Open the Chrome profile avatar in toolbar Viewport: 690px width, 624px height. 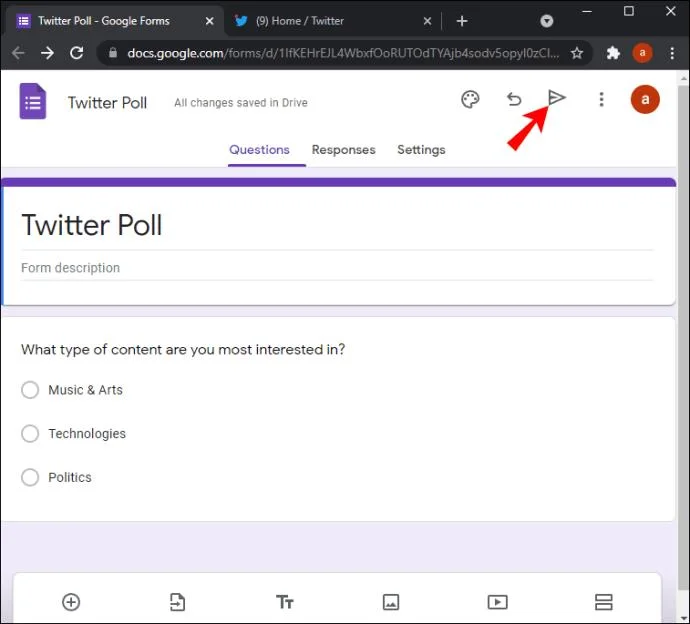click(x=642, y=53)
